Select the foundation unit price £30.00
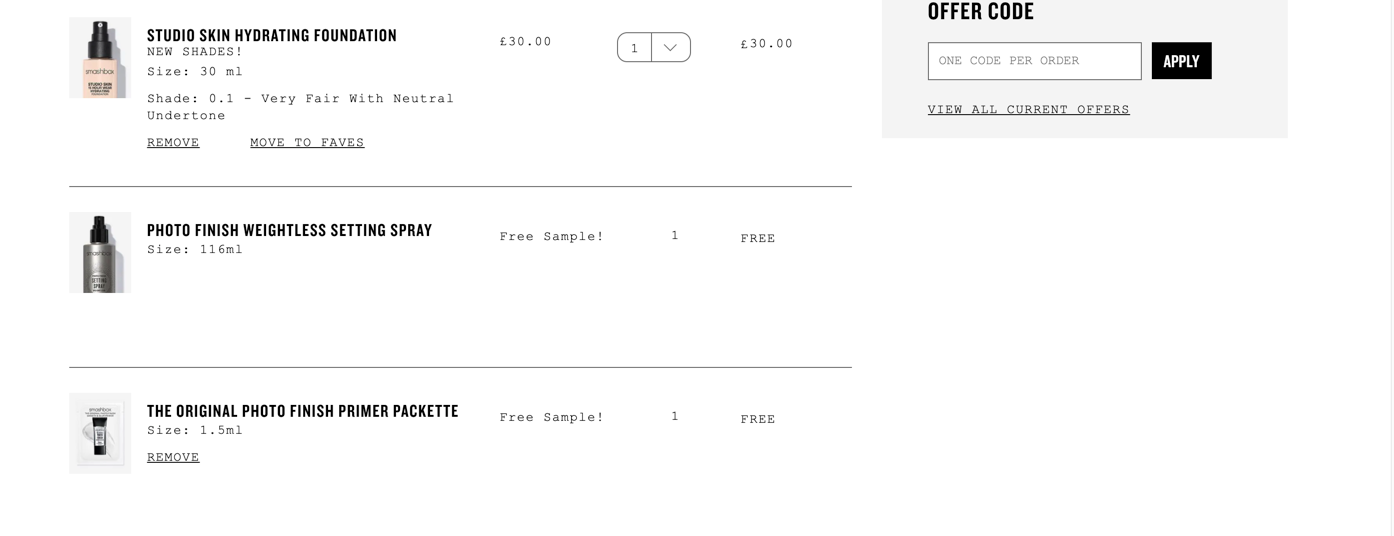Image resolution: width=1394 pixels, height=536 pixels. click(525, 41)
